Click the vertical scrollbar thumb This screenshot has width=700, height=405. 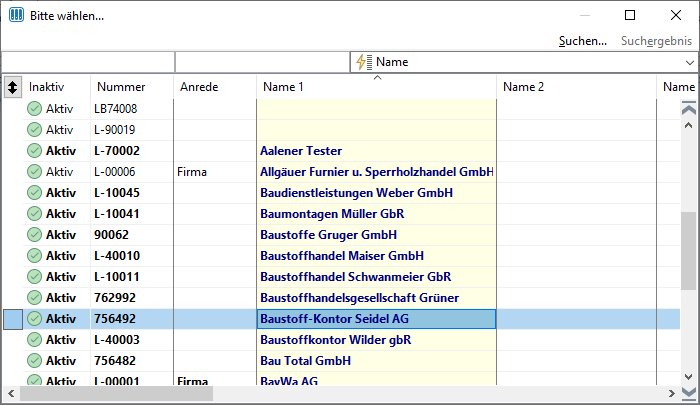[x=689, y=251]
